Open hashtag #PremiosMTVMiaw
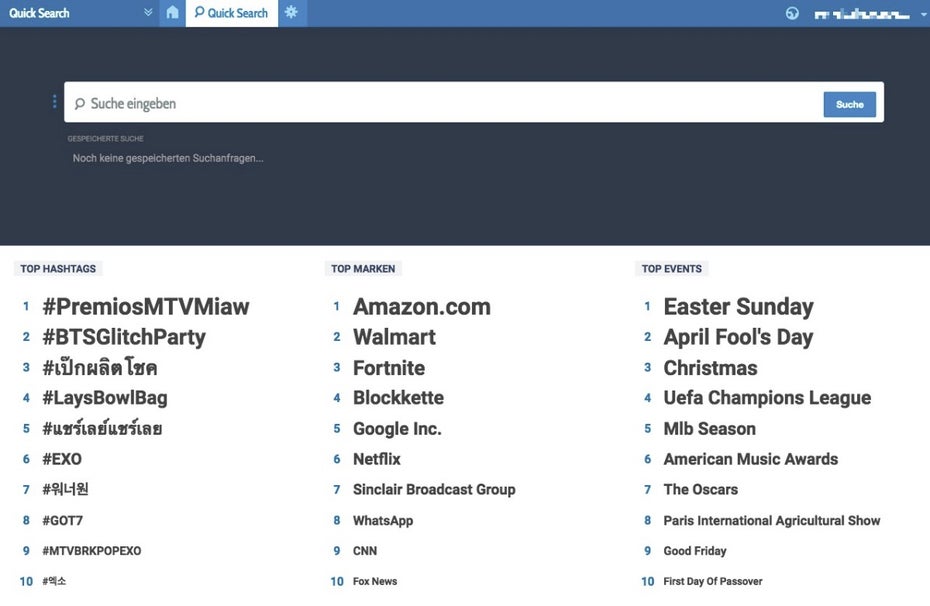The width and height of the screenshot is (930, 606). pyautogui.click(x=146, y=307)
